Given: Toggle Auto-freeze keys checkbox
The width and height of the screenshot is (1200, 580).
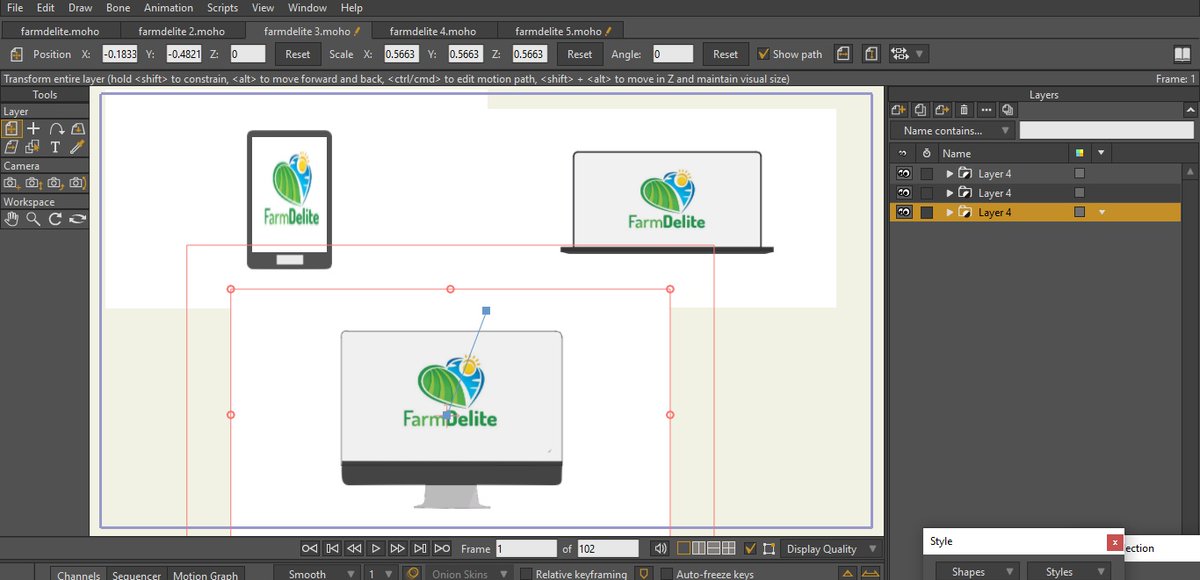Looking at the screenshot, I should [x=667, y=574].
